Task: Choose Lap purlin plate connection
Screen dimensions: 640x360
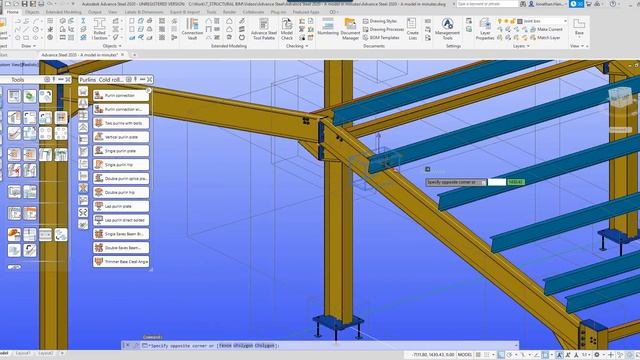Action: tap(121, 206)
